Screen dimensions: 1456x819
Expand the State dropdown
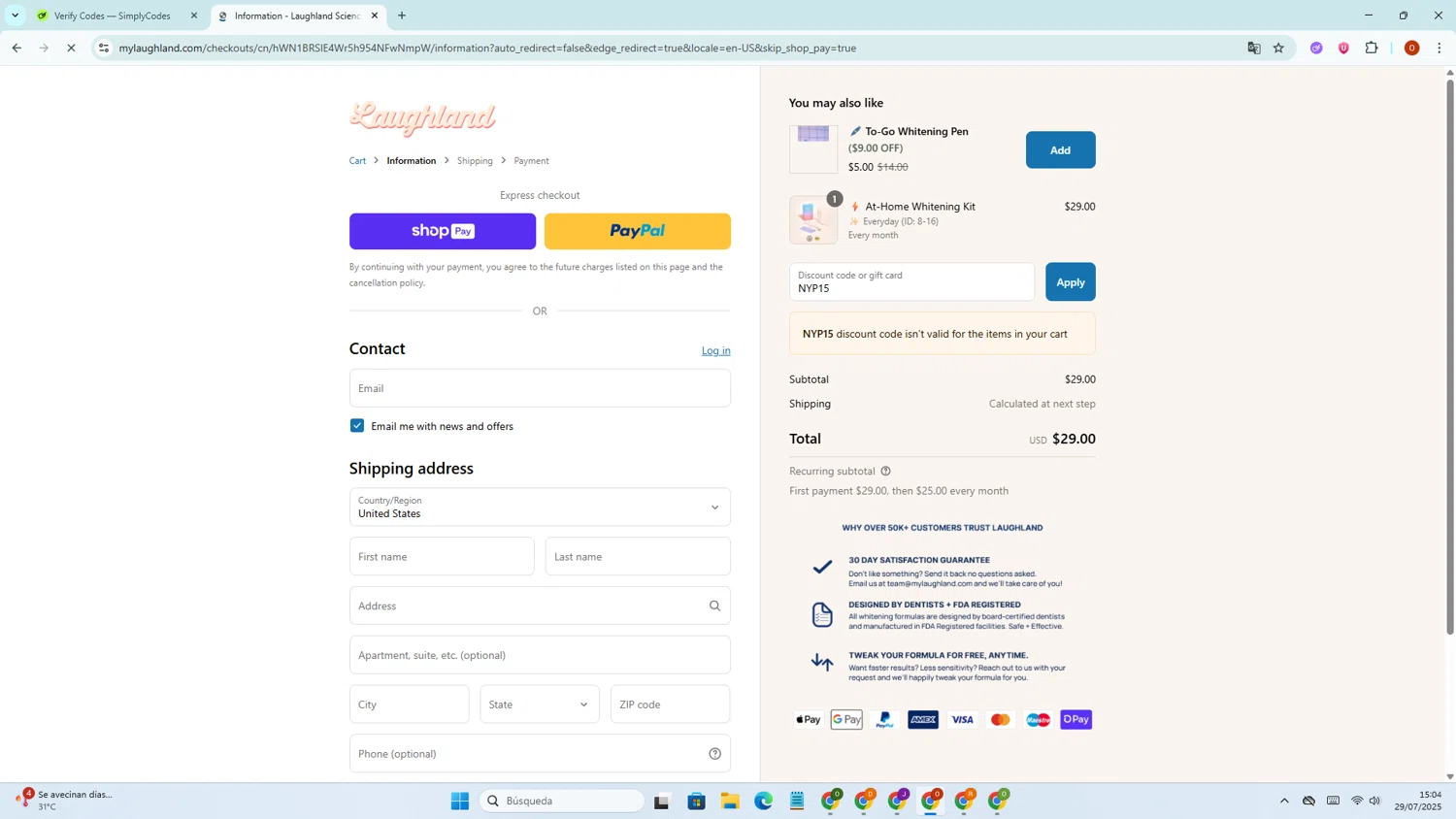[540, 704]
